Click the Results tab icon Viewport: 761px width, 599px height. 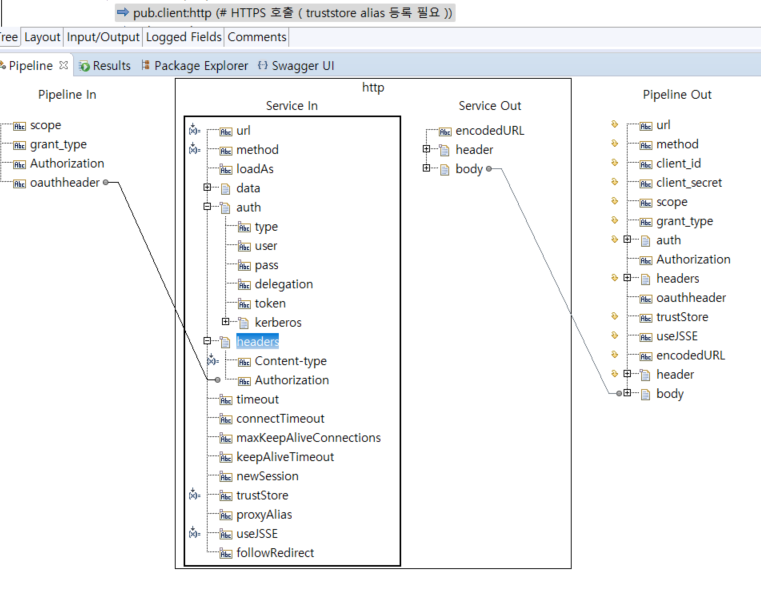(x=85, y=66)
